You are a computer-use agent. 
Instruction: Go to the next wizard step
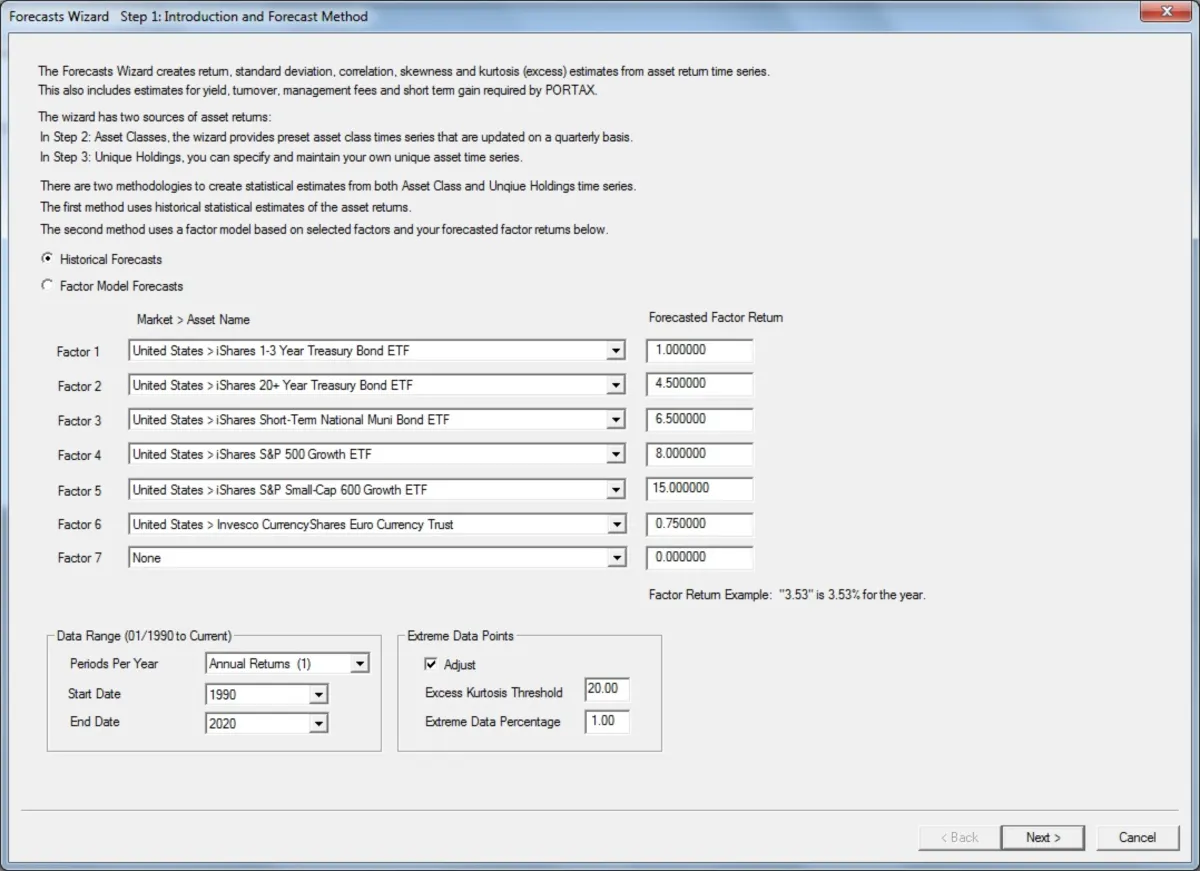(x=1043, y=838)
